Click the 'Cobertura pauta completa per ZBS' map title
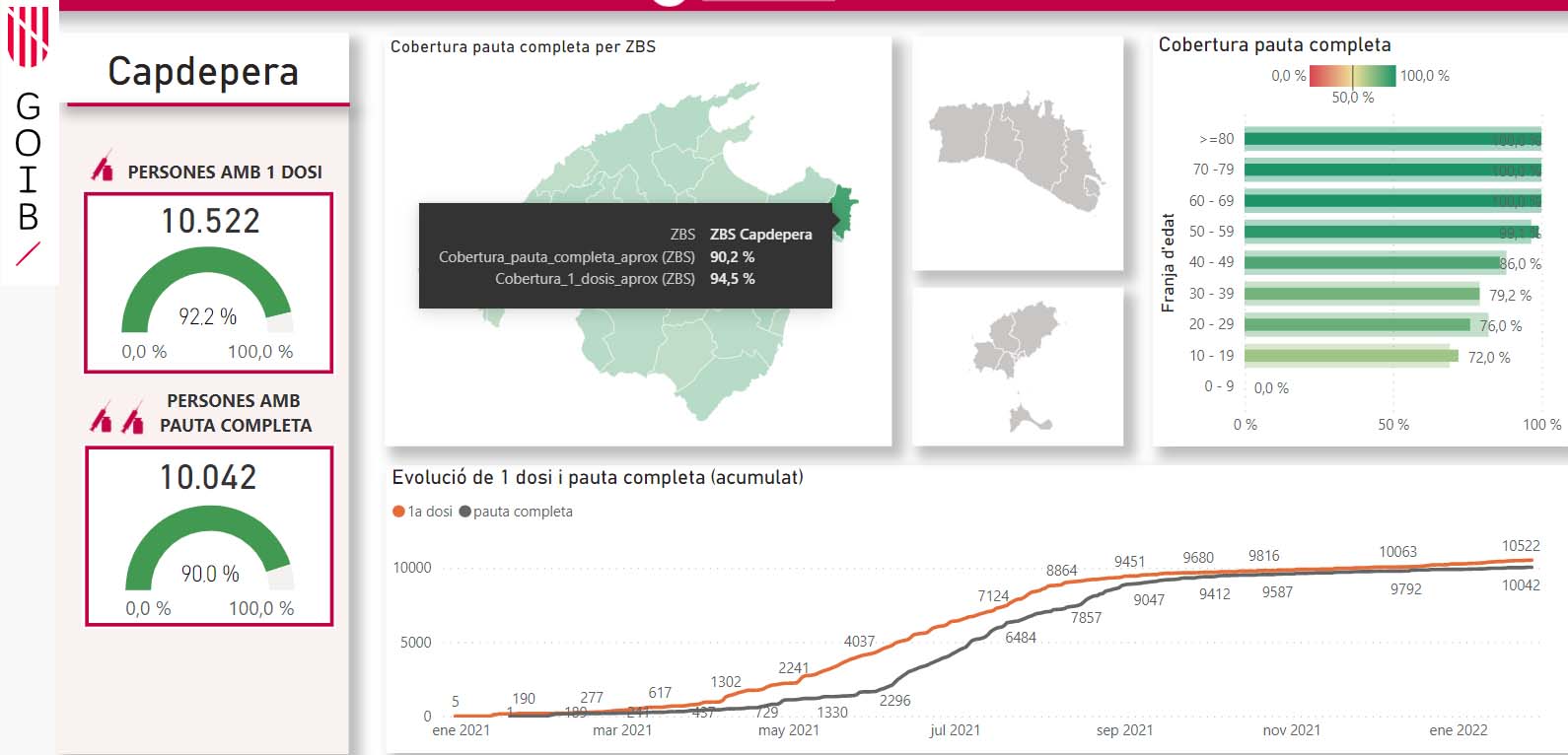This screenshot has width=1568, height=755. pyautogui.click(x=523, y=46)
